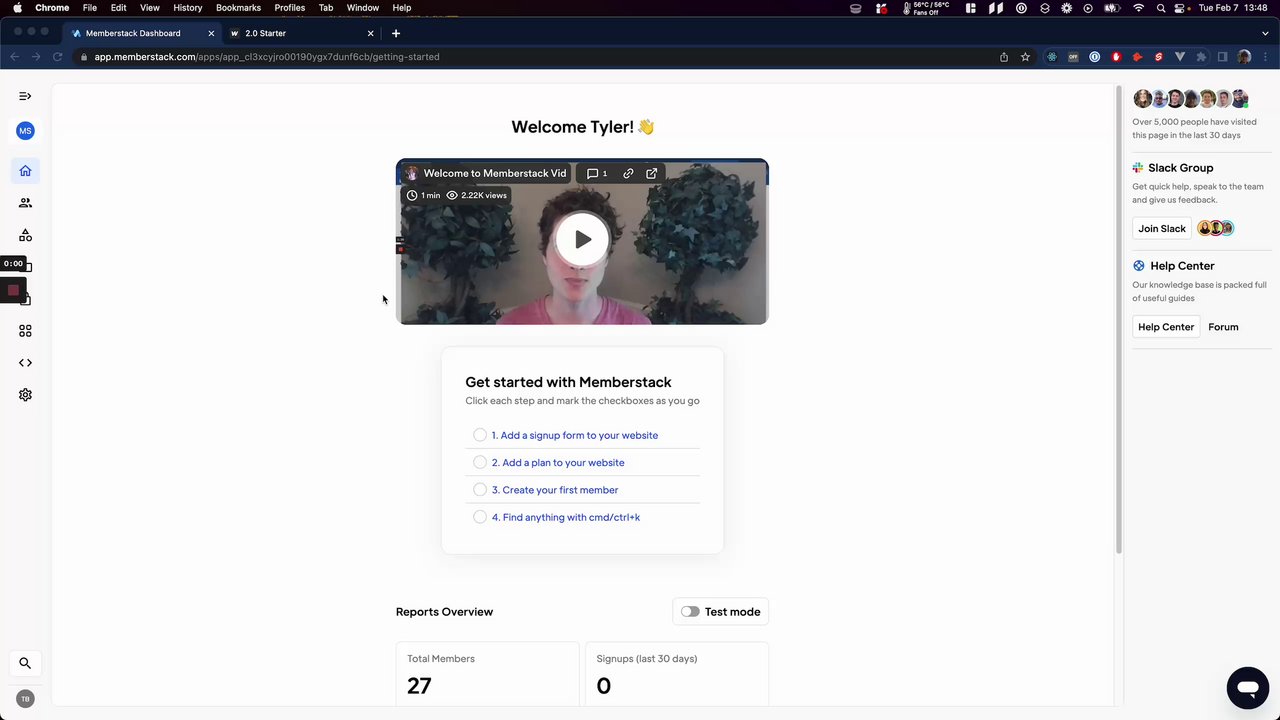Screen dimensions: 1280x720
Task: Click the Signups last 30 days card
Action: tap(677, 675)
